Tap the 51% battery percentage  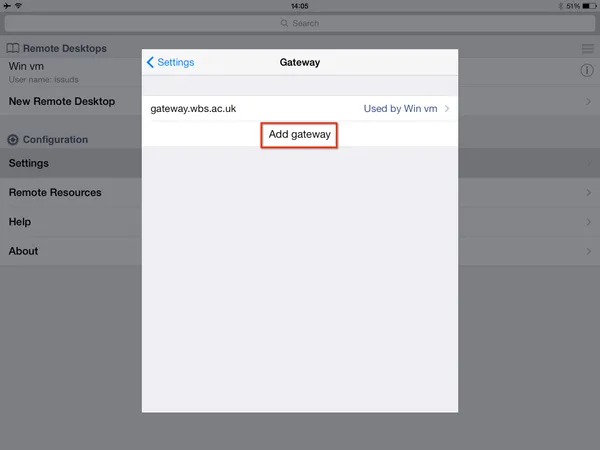coord(573,6)
